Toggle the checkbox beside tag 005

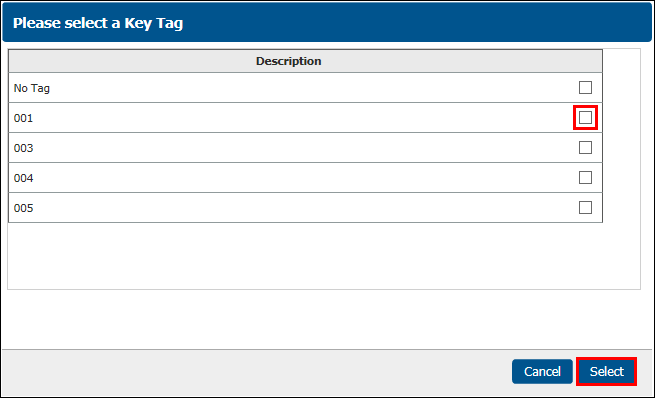click(x=585, y=208)
